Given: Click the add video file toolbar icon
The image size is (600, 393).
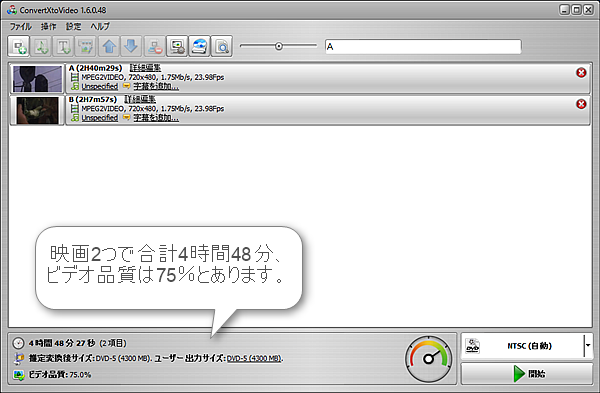Looking at the screenshot, I should [x=18, y=47].
